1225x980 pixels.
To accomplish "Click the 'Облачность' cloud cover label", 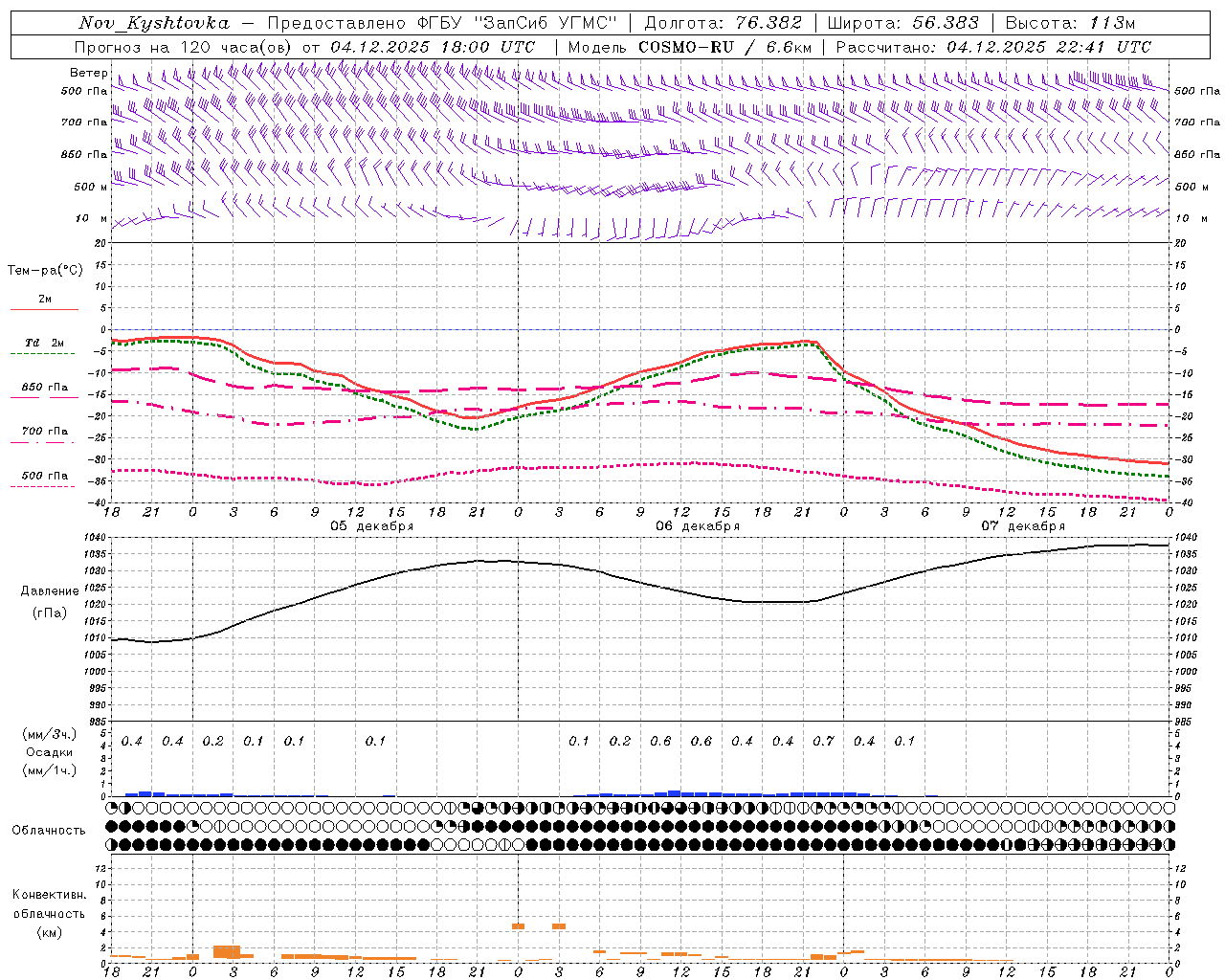I will coord(49,830).
